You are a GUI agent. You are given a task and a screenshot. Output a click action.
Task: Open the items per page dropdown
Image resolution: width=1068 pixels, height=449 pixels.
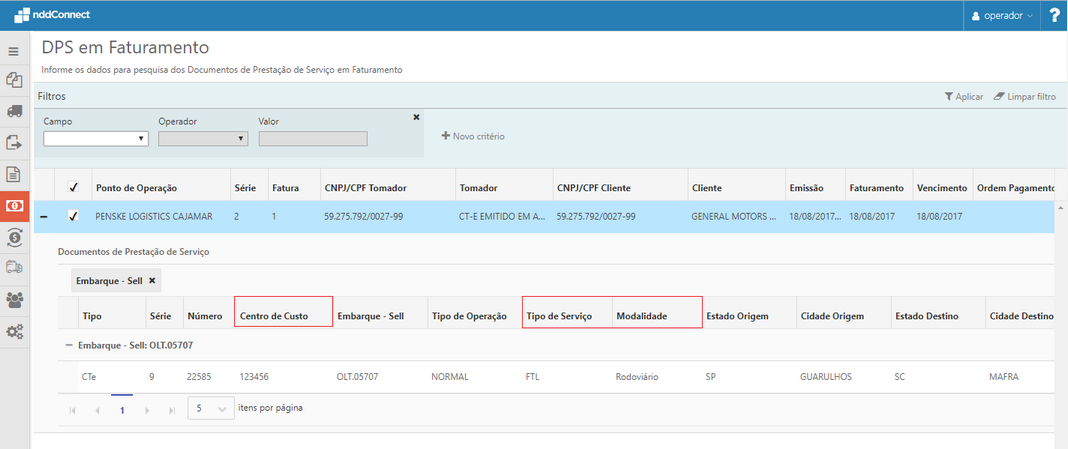[x=211, y=408]
